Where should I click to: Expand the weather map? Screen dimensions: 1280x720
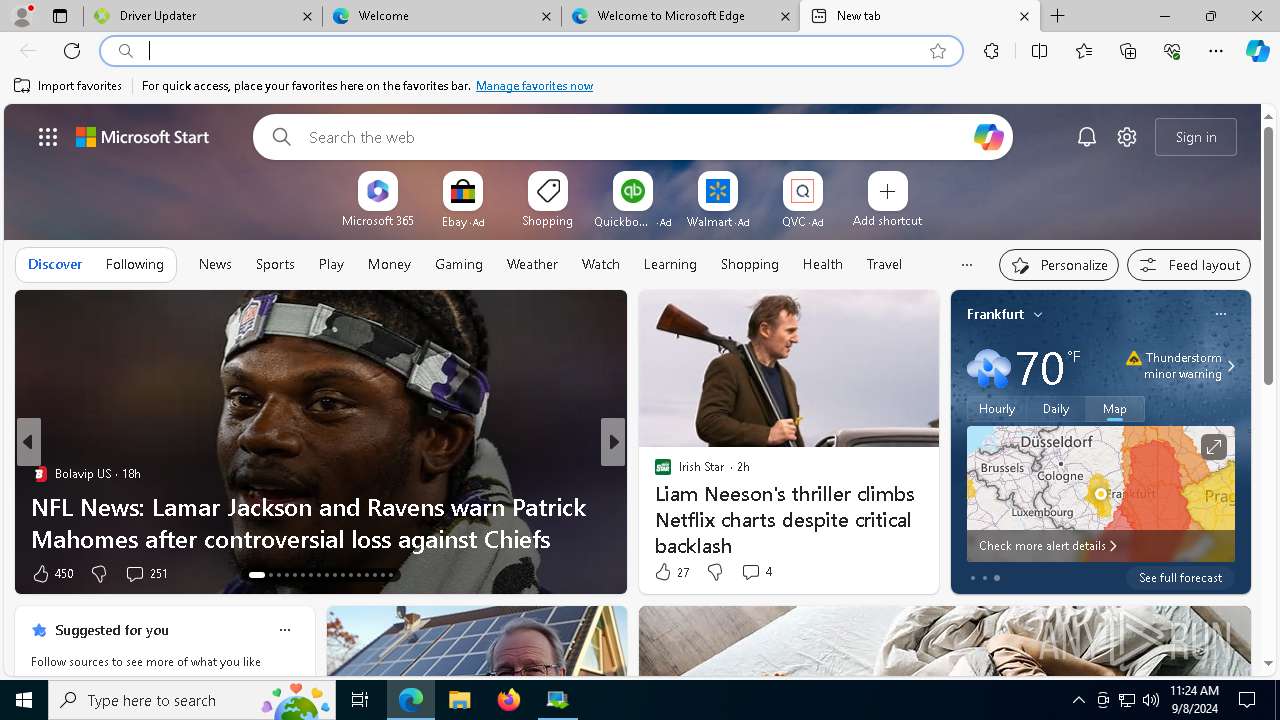1213,447
